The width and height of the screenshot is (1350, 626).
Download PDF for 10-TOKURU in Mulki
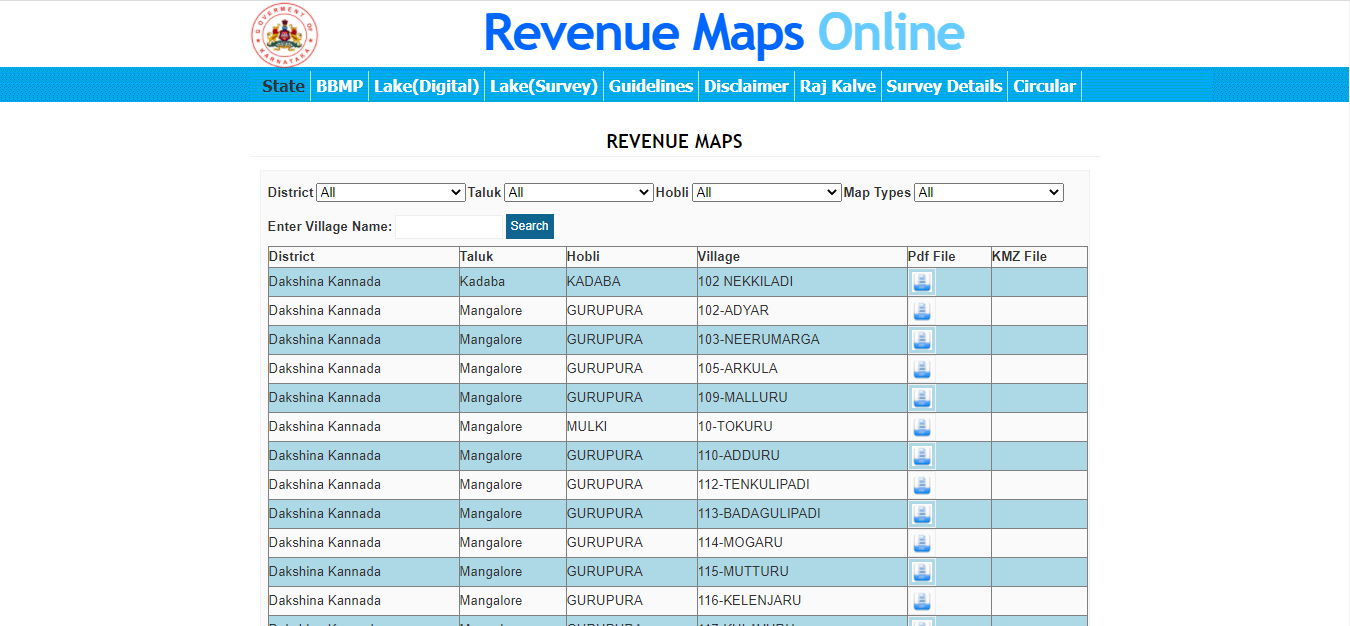point(922,427)
